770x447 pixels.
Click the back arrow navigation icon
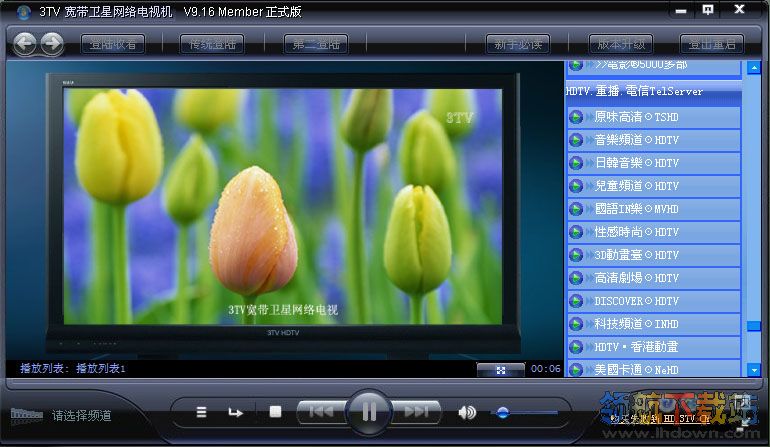pos(25,43)
